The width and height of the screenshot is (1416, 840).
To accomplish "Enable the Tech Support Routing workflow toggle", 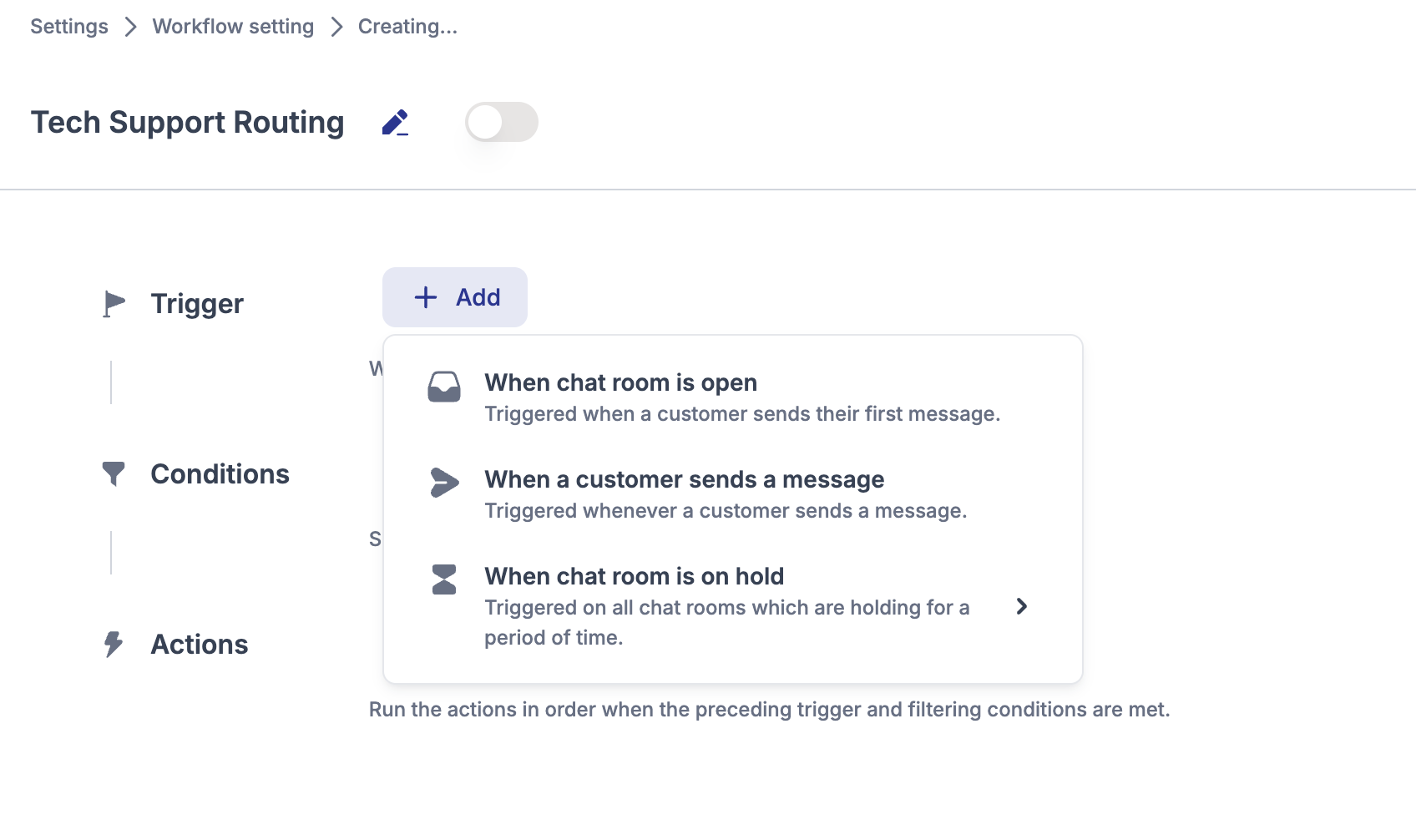I will [x=501, y=123].
